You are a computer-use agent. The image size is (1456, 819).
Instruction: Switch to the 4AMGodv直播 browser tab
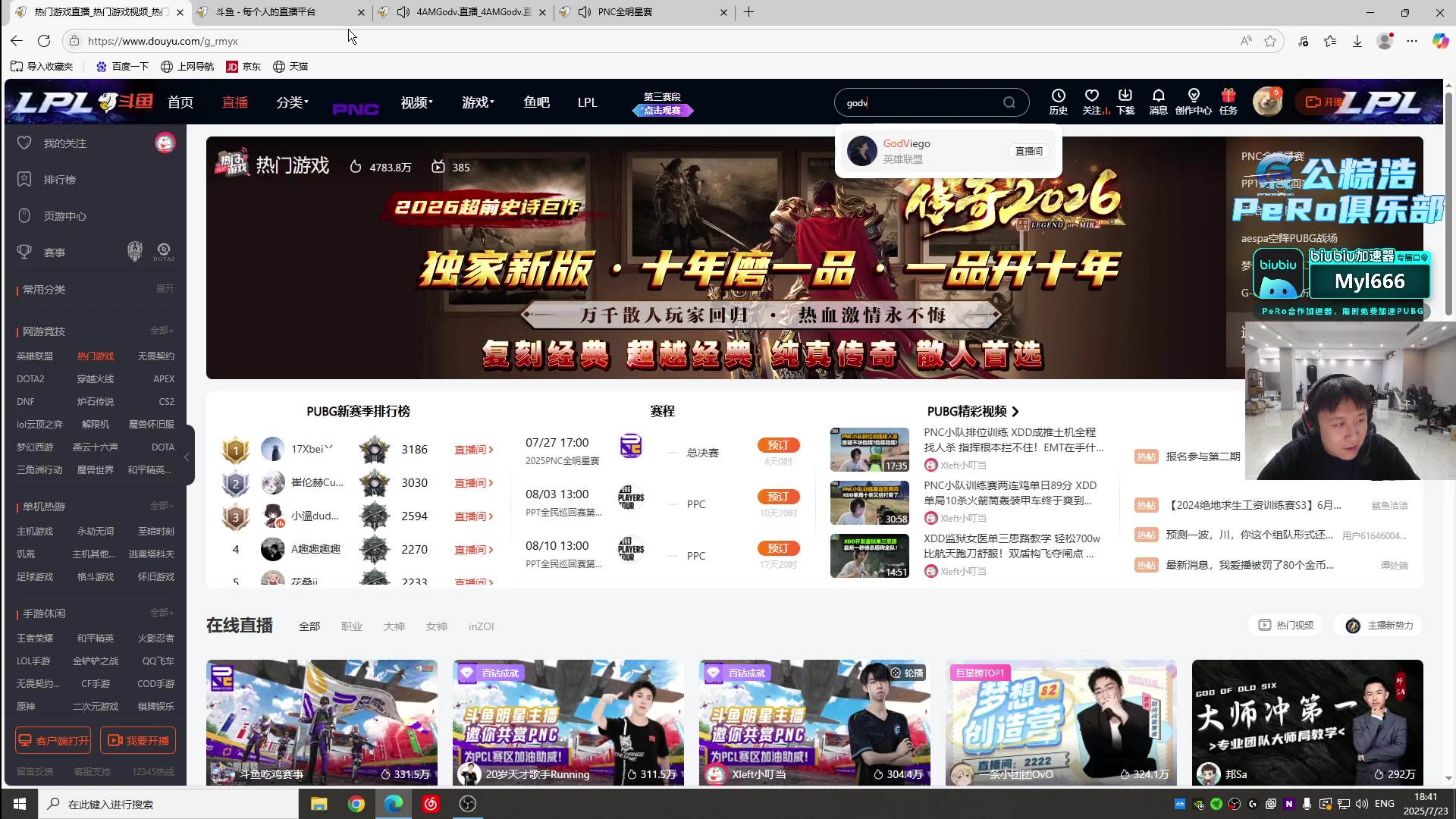click(x=464, y=12)
